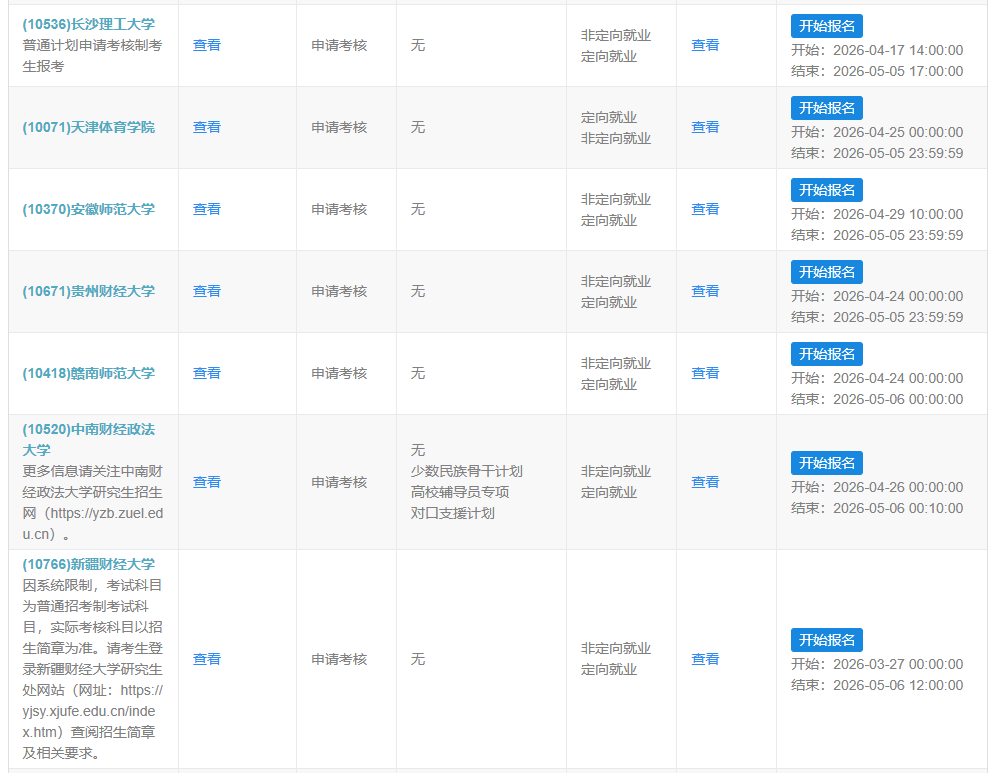
Task: Click 开始报名 button for 中南财经政法大学
Action: [x=826, y=463]
